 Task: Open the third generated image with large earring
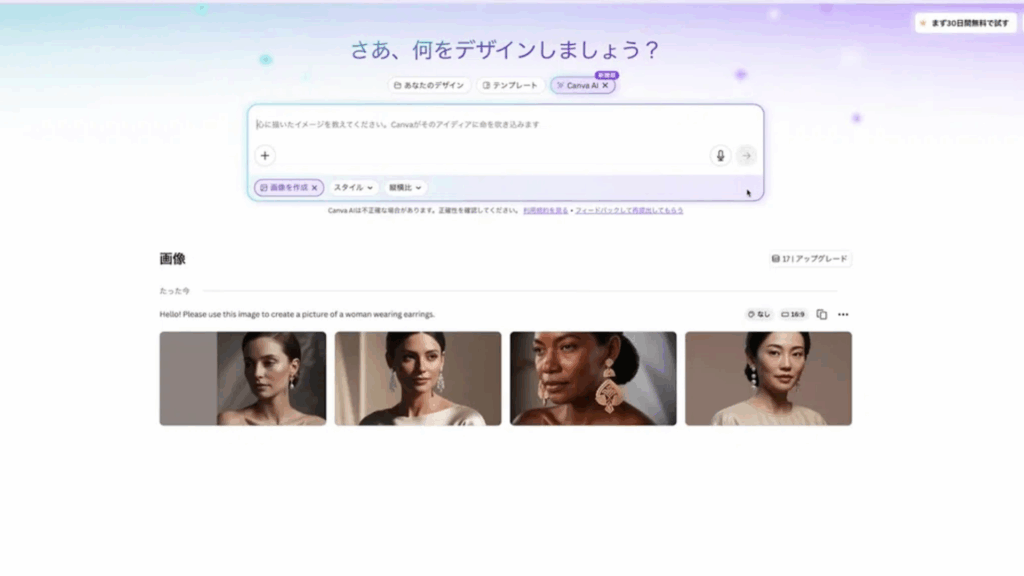click(593, 378)
